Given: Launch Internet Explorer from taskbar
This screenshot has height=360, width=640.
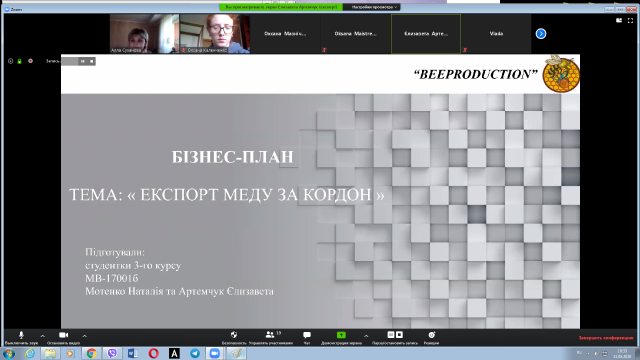Looking at the screenshot, I should (x=30, y=353).
